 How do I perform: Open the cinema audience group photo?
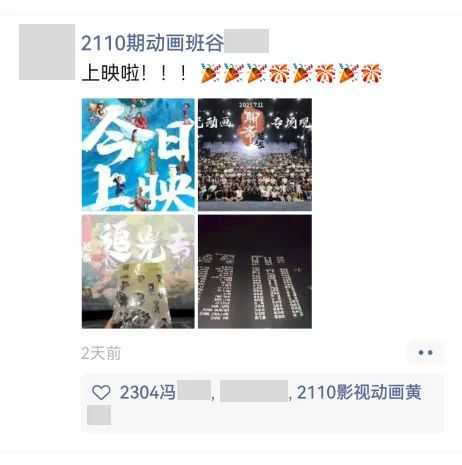[255, 155]
